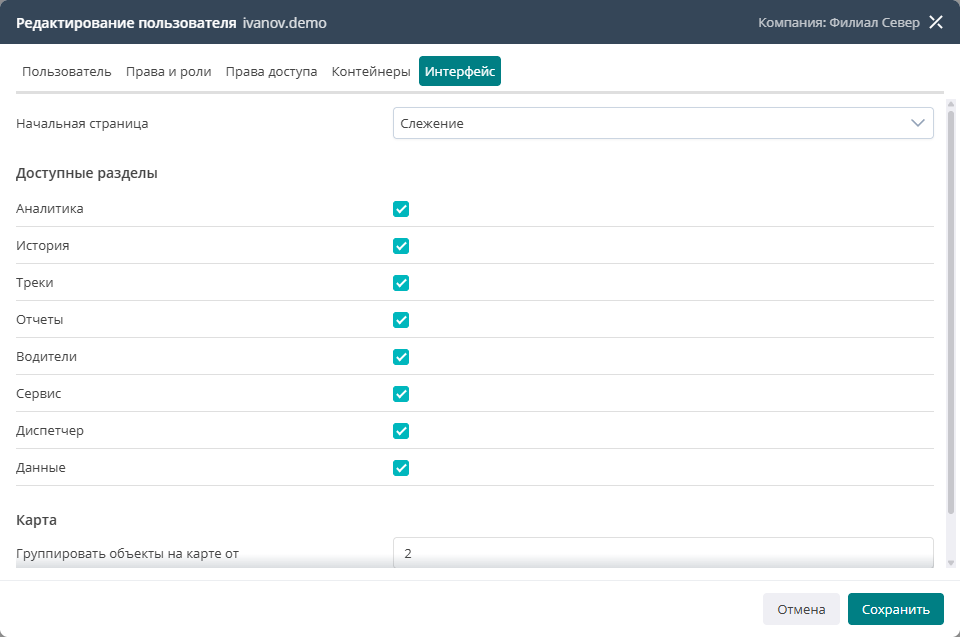Click the Доступные разделы heading
Image resolution: width=960 pixels, height=637 pixels.
point(87,173)
